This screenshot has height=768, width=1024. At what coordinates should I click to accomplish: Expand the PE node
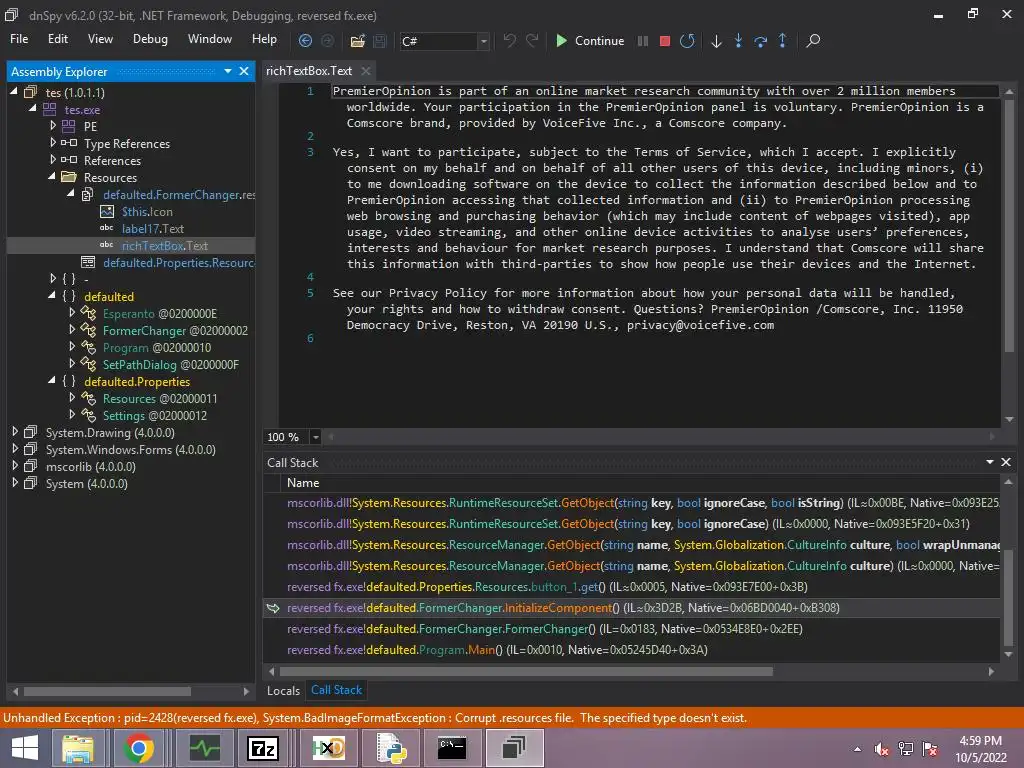(53, 125)
